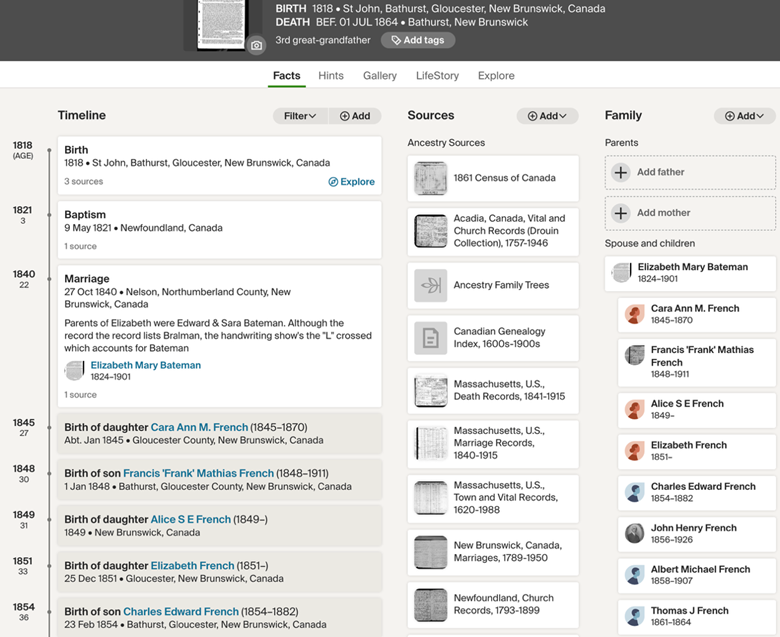Click the plus icon beside Add mother
The image size is (780, 637).
(621, 213)
